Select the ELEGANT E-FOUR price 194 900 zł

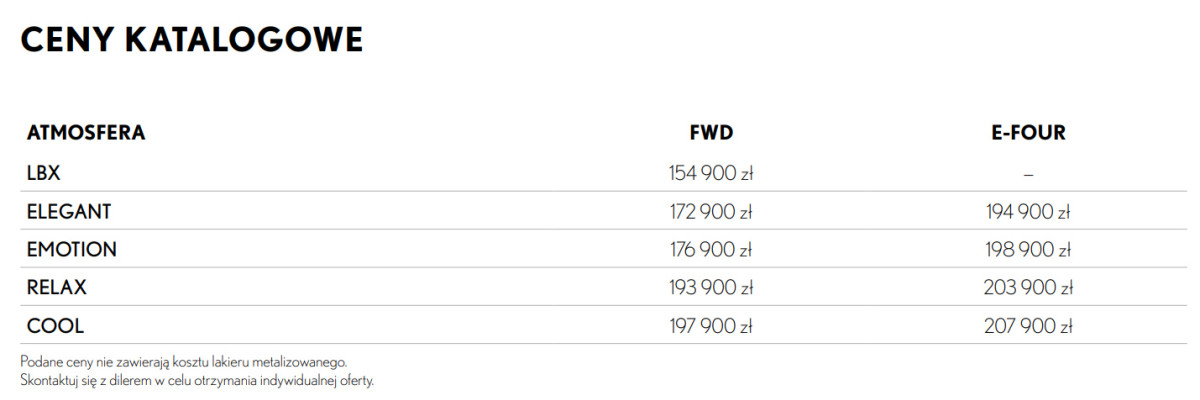(x=1027, y=212)
